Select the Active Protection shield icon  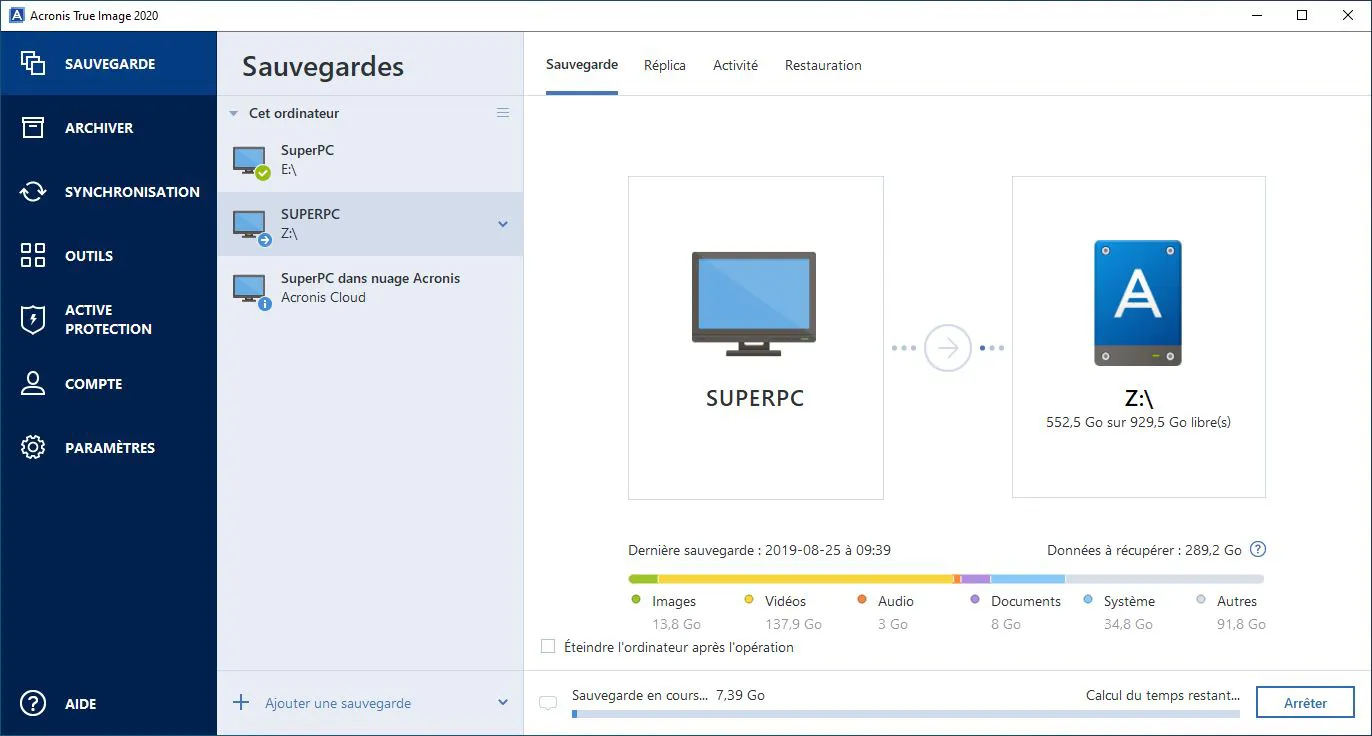(33, 319)
